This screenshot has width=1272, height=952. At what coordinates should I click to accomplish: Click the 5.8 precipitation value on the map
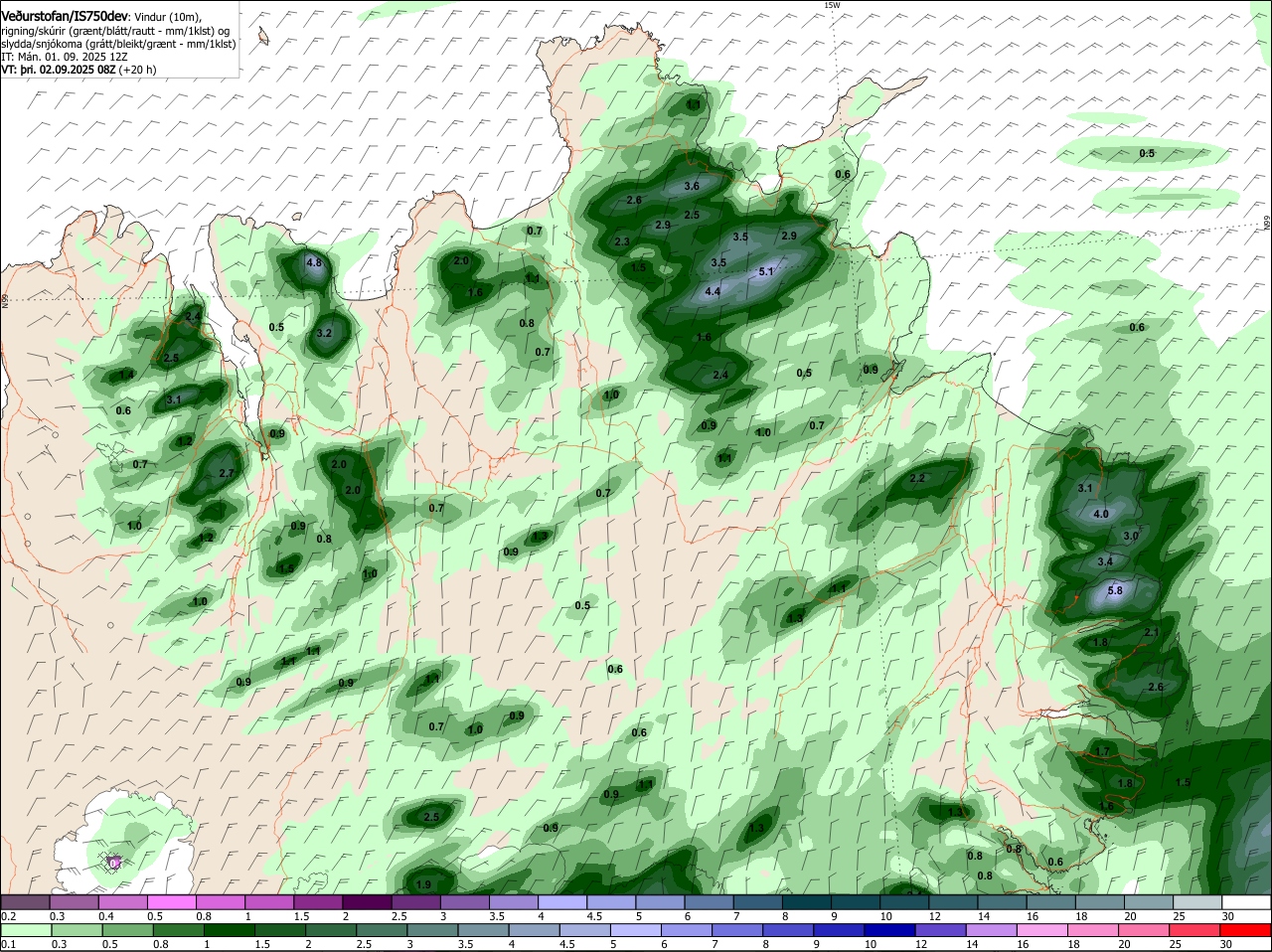coord(1115,590)
